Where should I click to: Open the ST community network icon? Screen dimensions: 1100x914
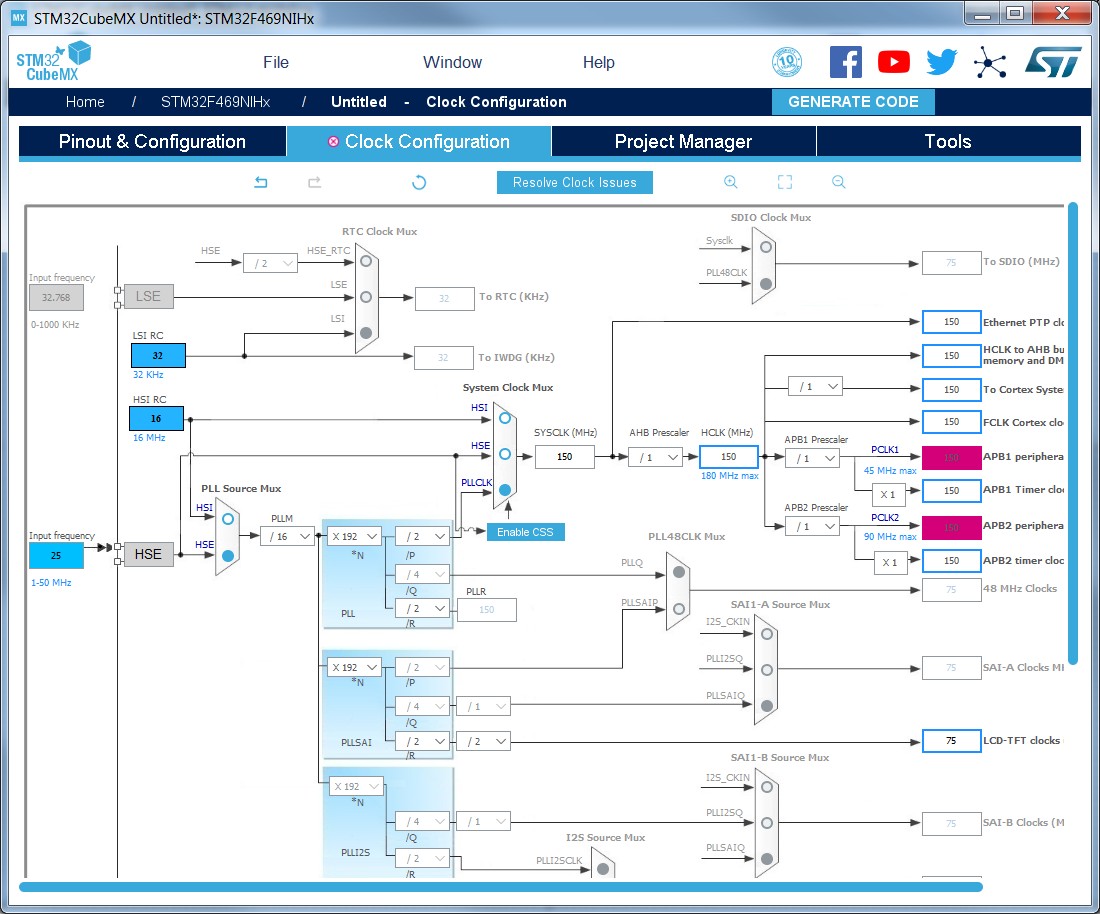(990, 62)
